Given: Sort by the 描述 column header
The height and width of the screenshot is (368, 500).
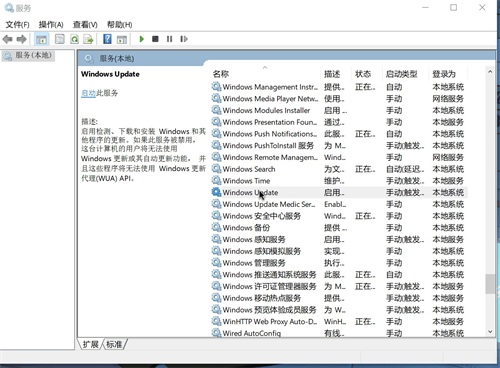Looking at the screenshot, I should click(332, 74).
